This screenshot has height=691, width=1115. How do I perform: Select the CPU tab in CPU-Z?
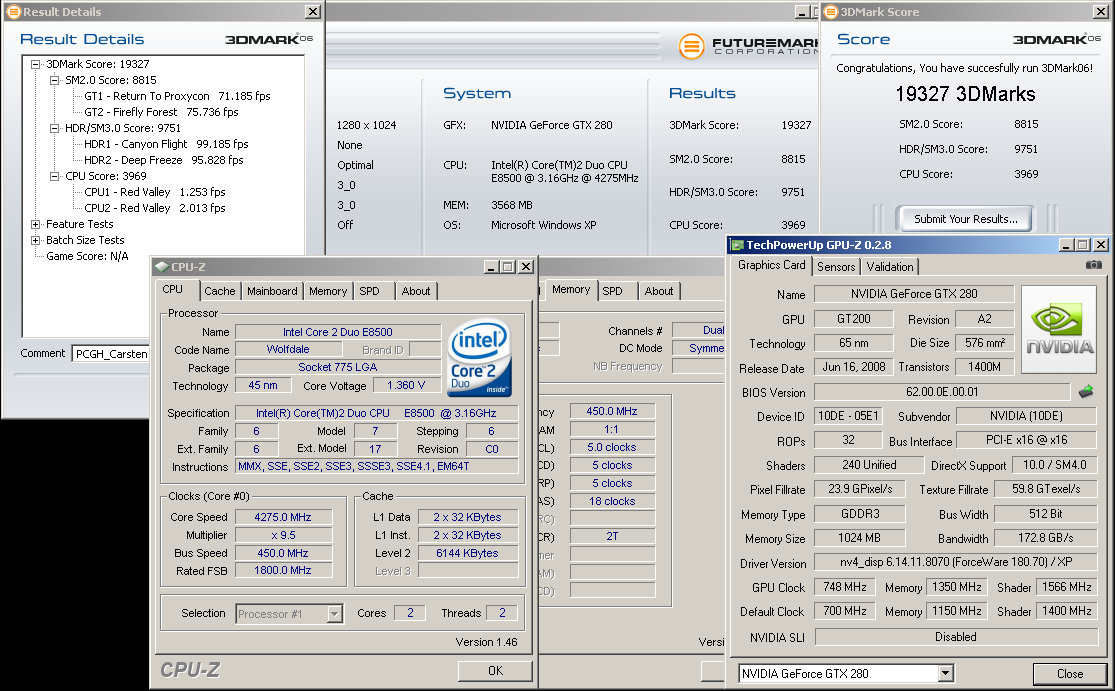tap(173, 289)
